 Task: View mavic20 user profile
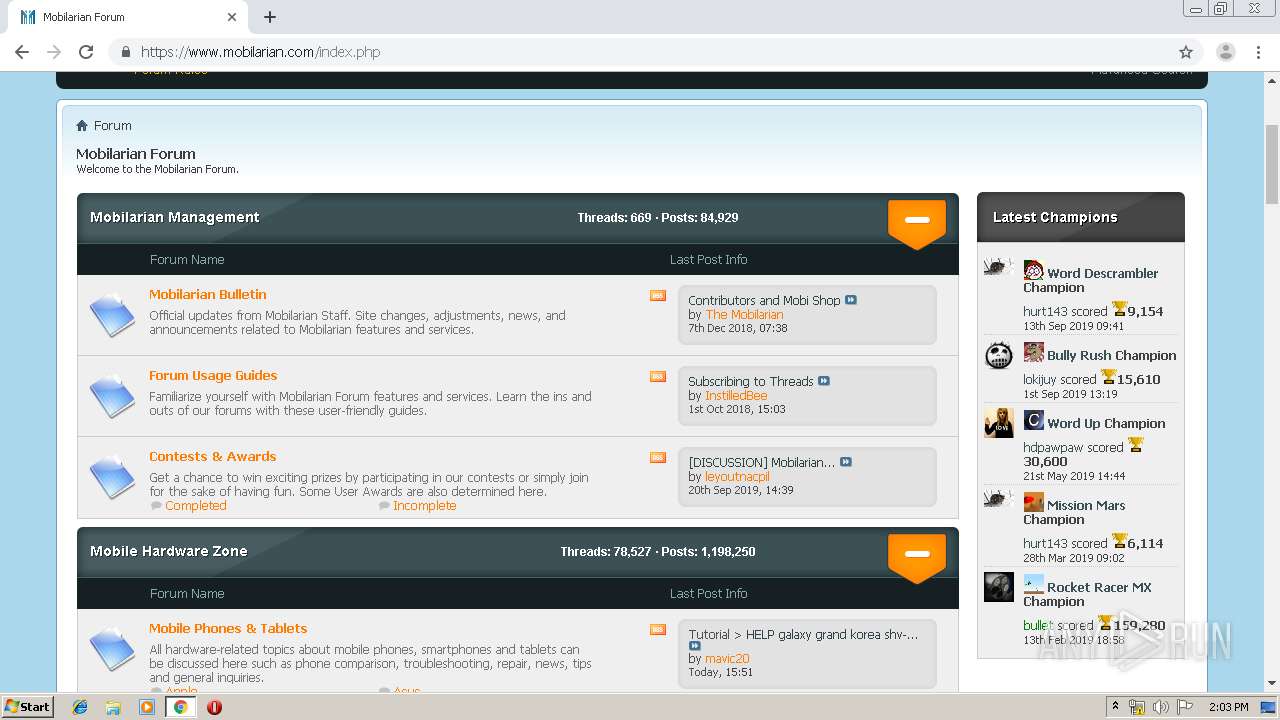[727, 658]
